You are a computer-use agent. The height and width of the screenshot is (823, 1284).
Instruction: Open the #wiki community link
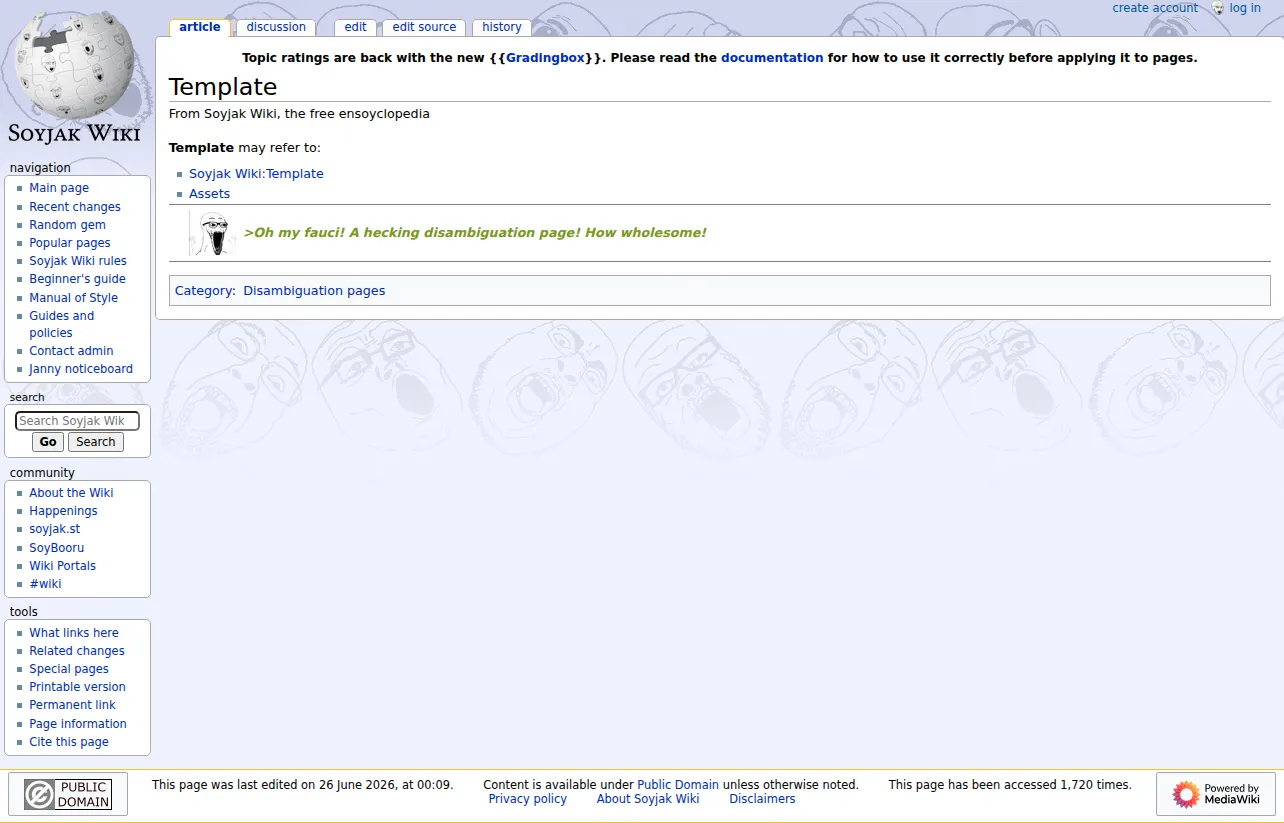click(45, 584)
